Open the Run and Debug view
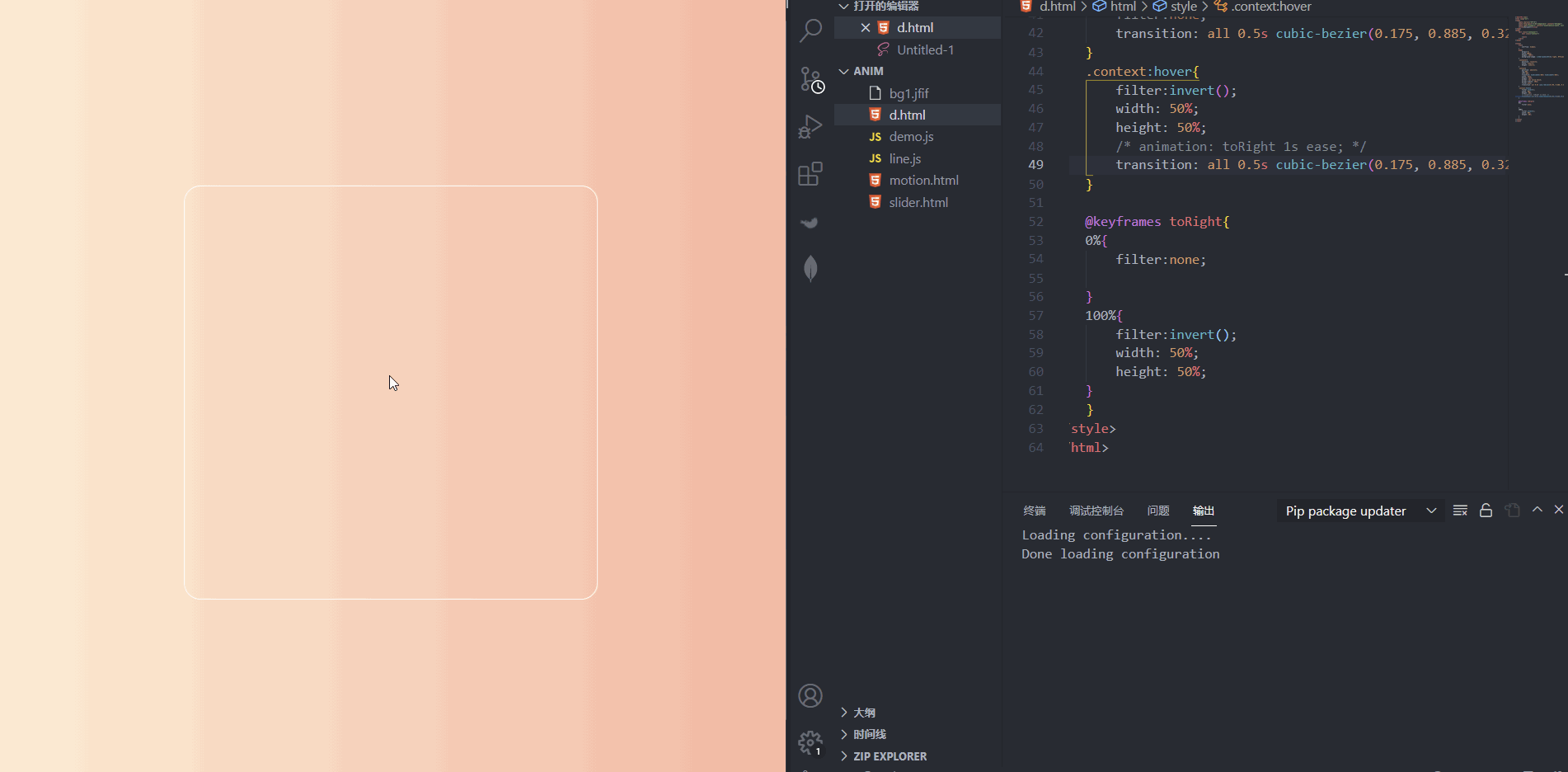 tap(810, 126)
